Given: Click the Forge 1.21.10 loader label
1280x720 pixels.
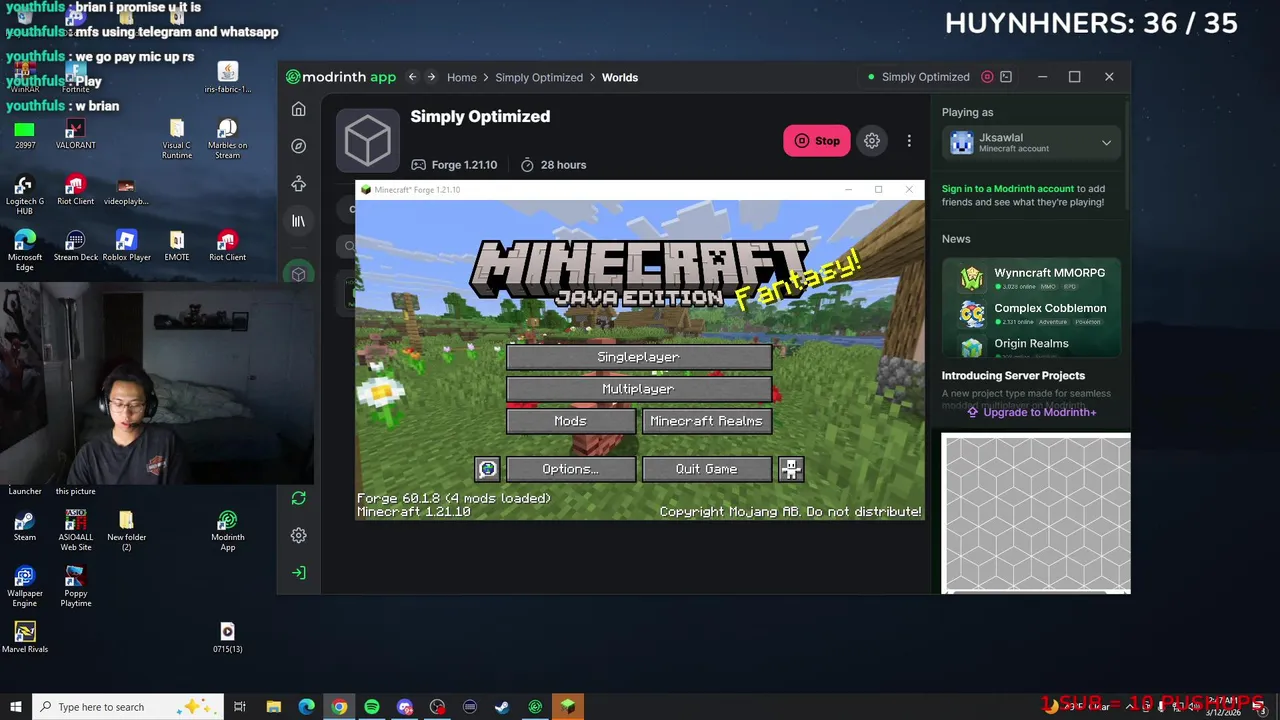Looking at the screenshot, I should [x=454, y=165].
